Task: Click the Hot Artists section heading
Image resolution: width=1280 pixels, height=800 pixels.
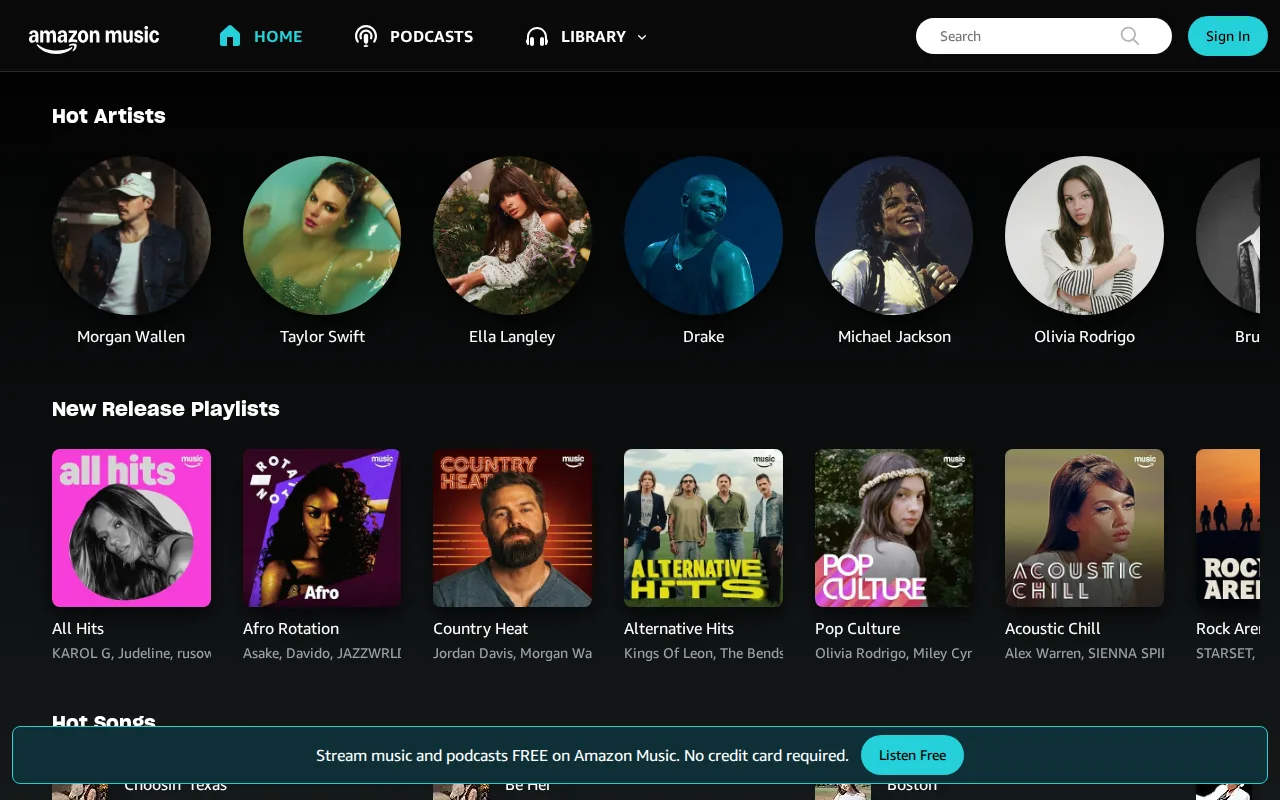Action: click(109, 116)
